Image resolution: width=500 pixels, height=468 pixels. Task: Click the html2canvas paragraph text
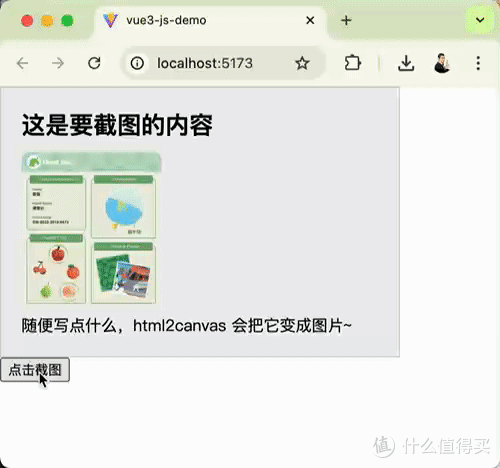(186, 325)
